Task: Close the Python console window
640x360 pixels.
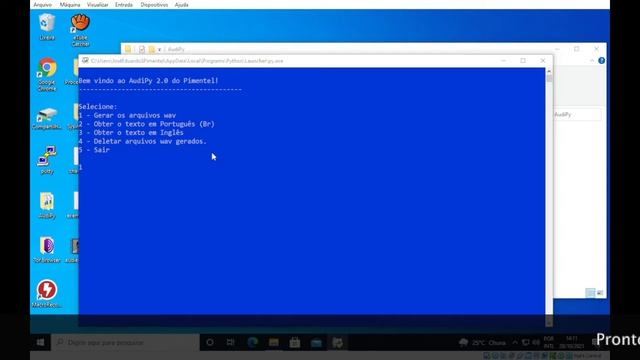Action: (x=543, y=60)
